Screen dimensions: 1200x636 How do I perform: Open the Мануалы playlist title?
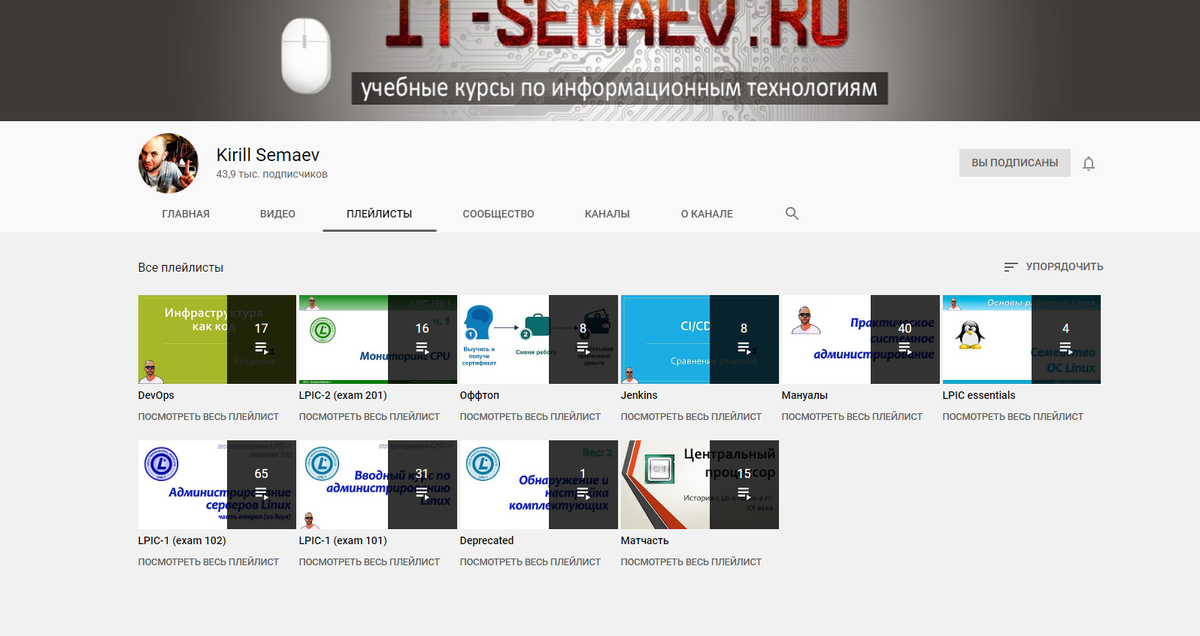[805, 395]
